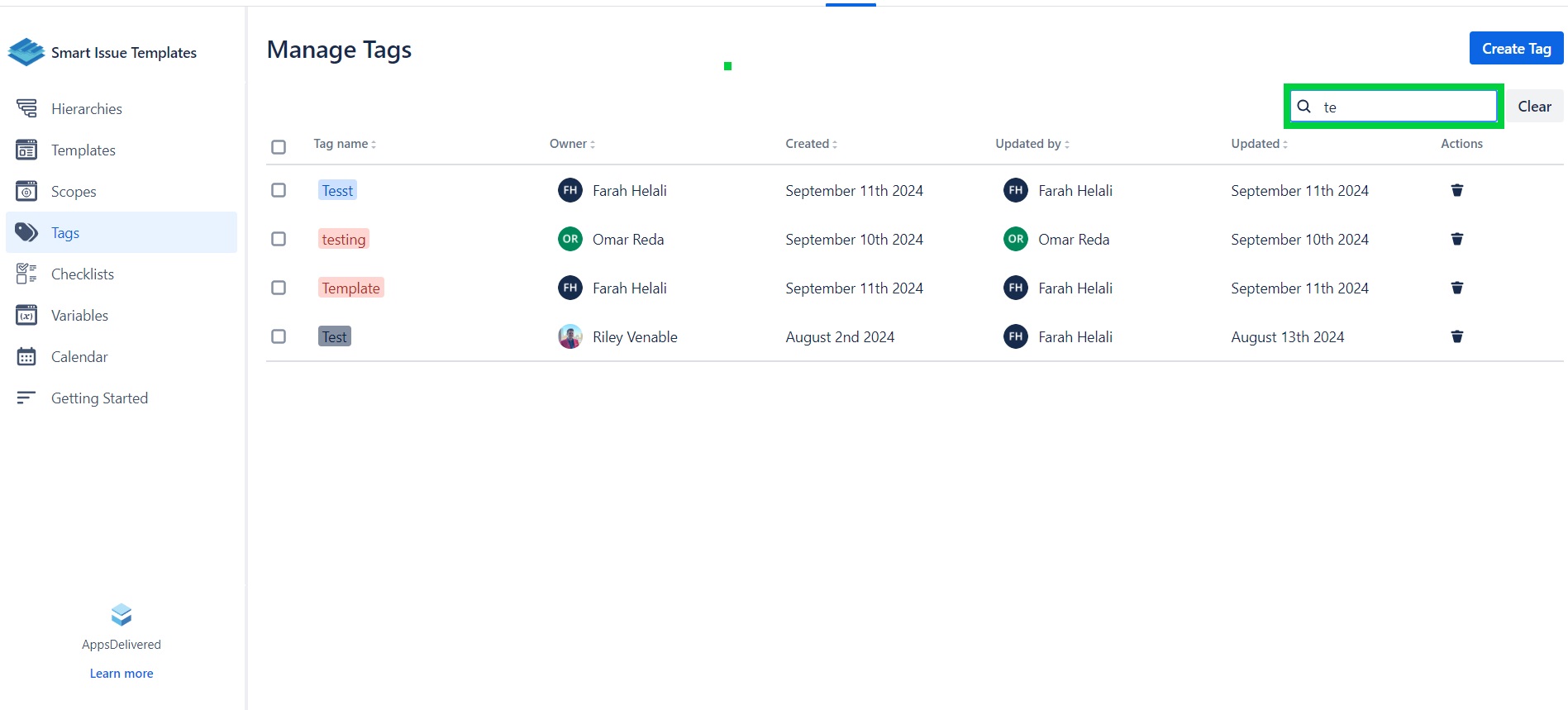Viewport: 1568px width, 710px height.
Task: Toggle the select-all checkbox in header
Action: click(279, 146)
